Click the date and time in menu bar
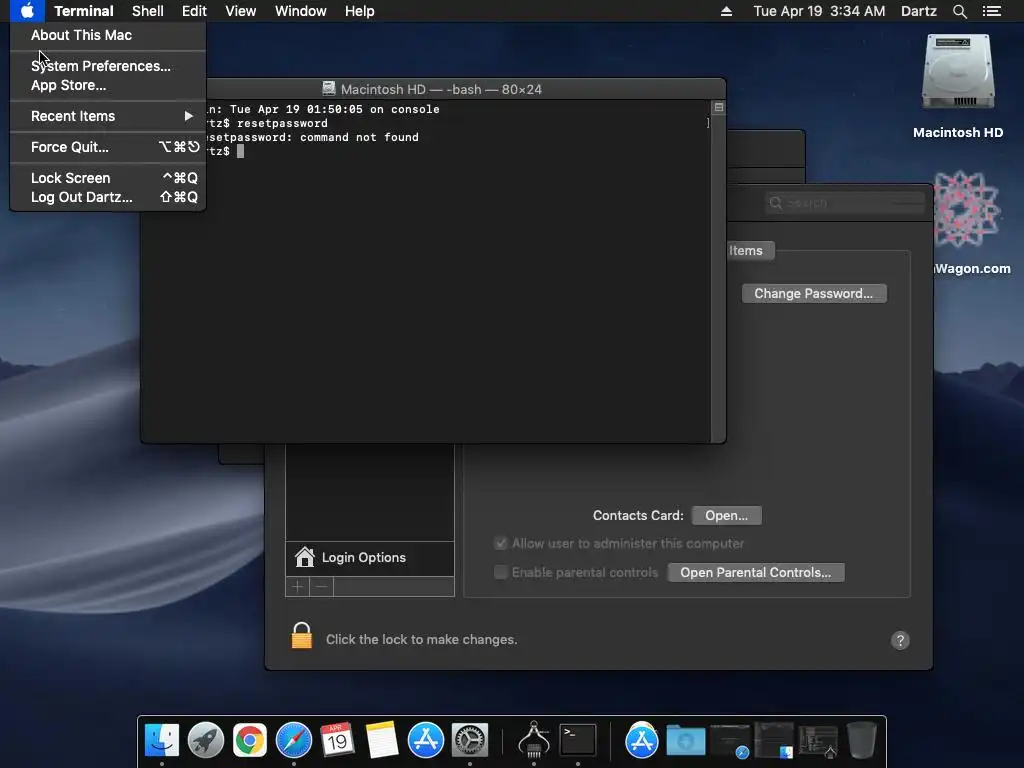 click(819, 11)
